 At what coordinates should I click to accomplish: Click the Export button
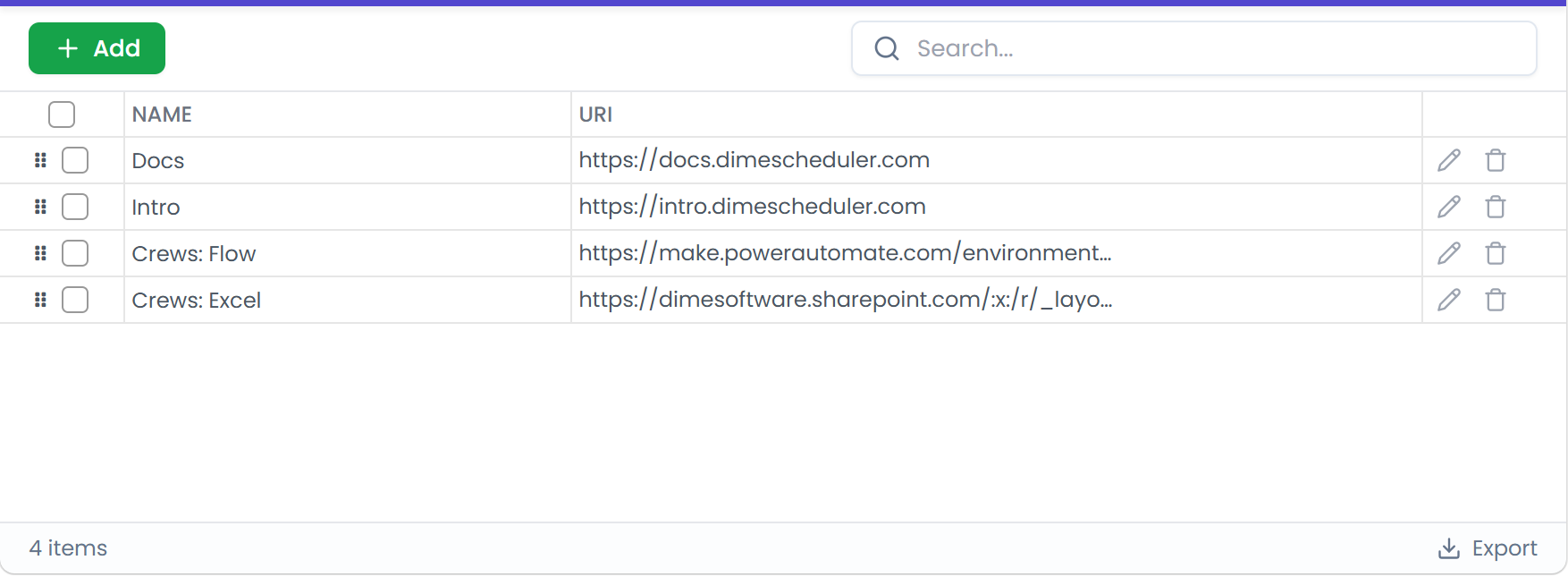click(x=1488, y=548)
